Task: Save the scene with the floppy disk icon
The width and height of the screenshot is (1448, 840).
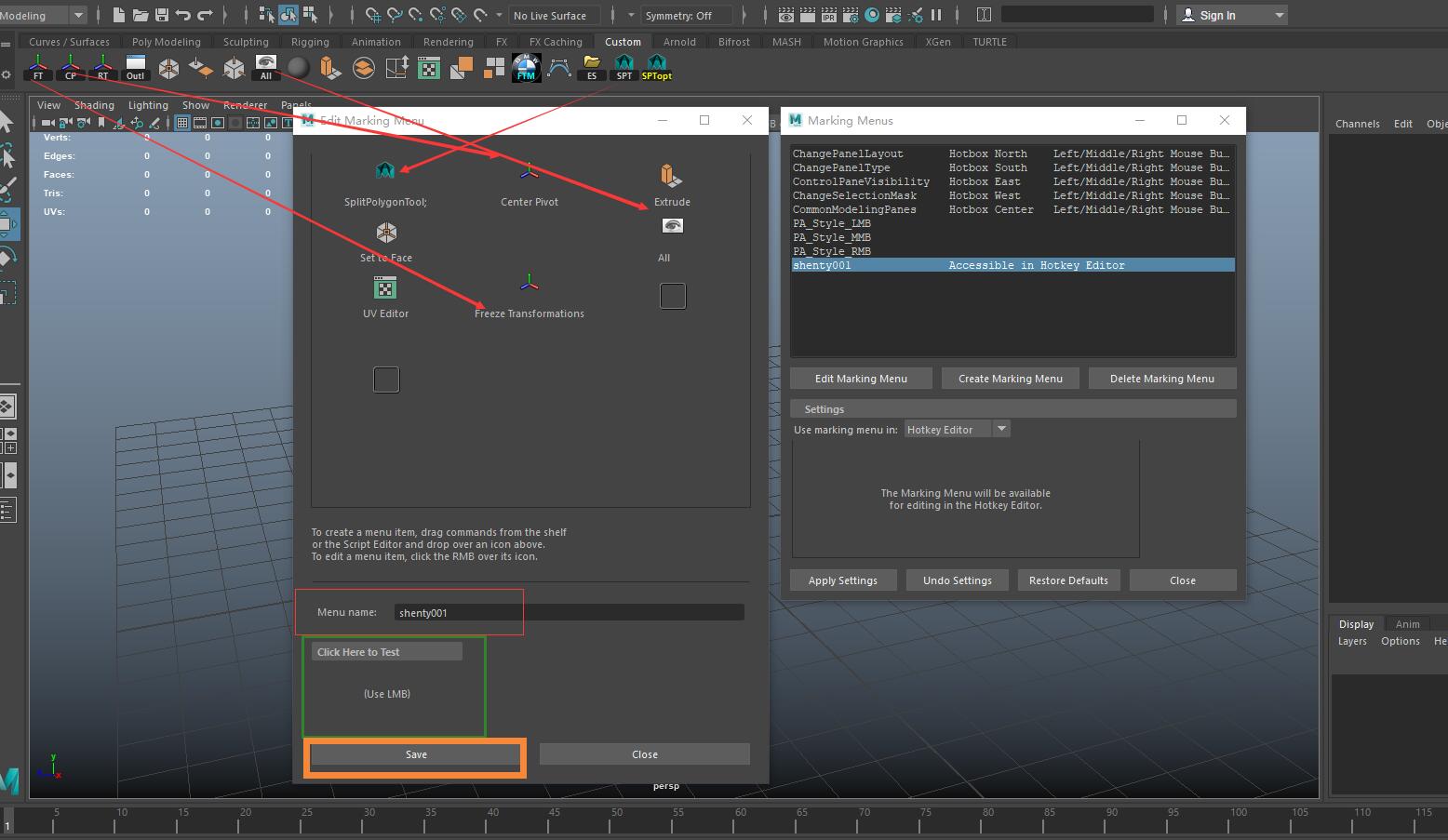Action: click(x=162, y=15)
